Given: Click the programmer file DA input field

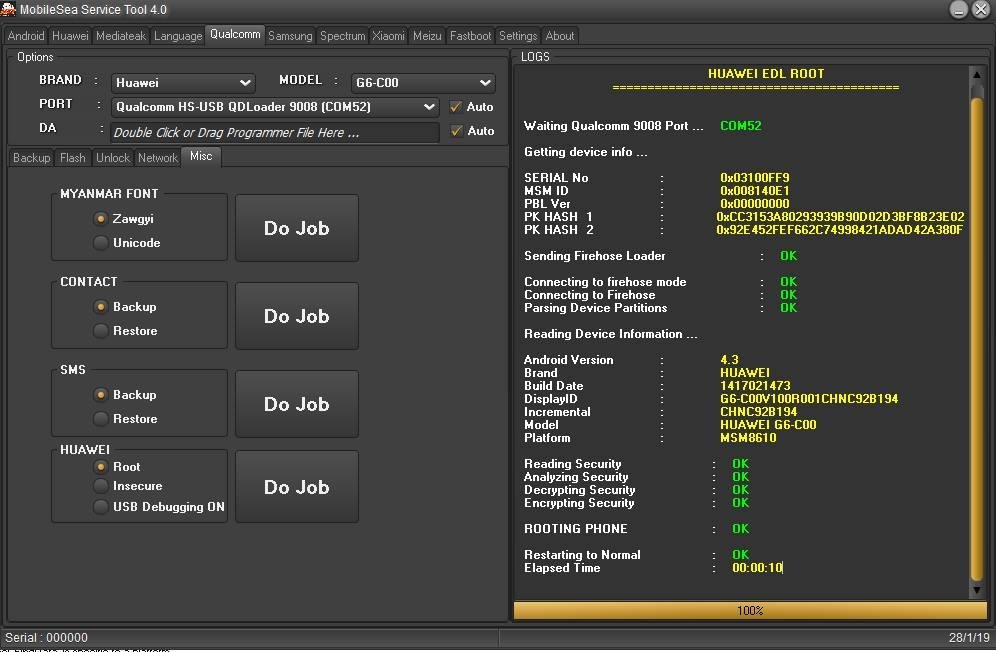Looking at the screenshot, I should click(274, 132).
